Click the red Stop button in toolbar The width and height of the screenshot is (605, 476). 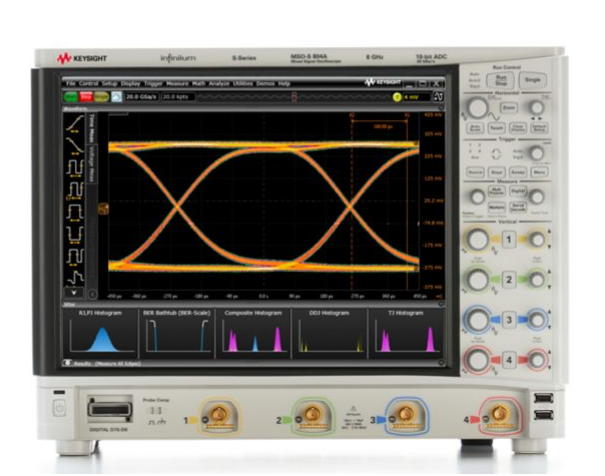pos(87,97)
